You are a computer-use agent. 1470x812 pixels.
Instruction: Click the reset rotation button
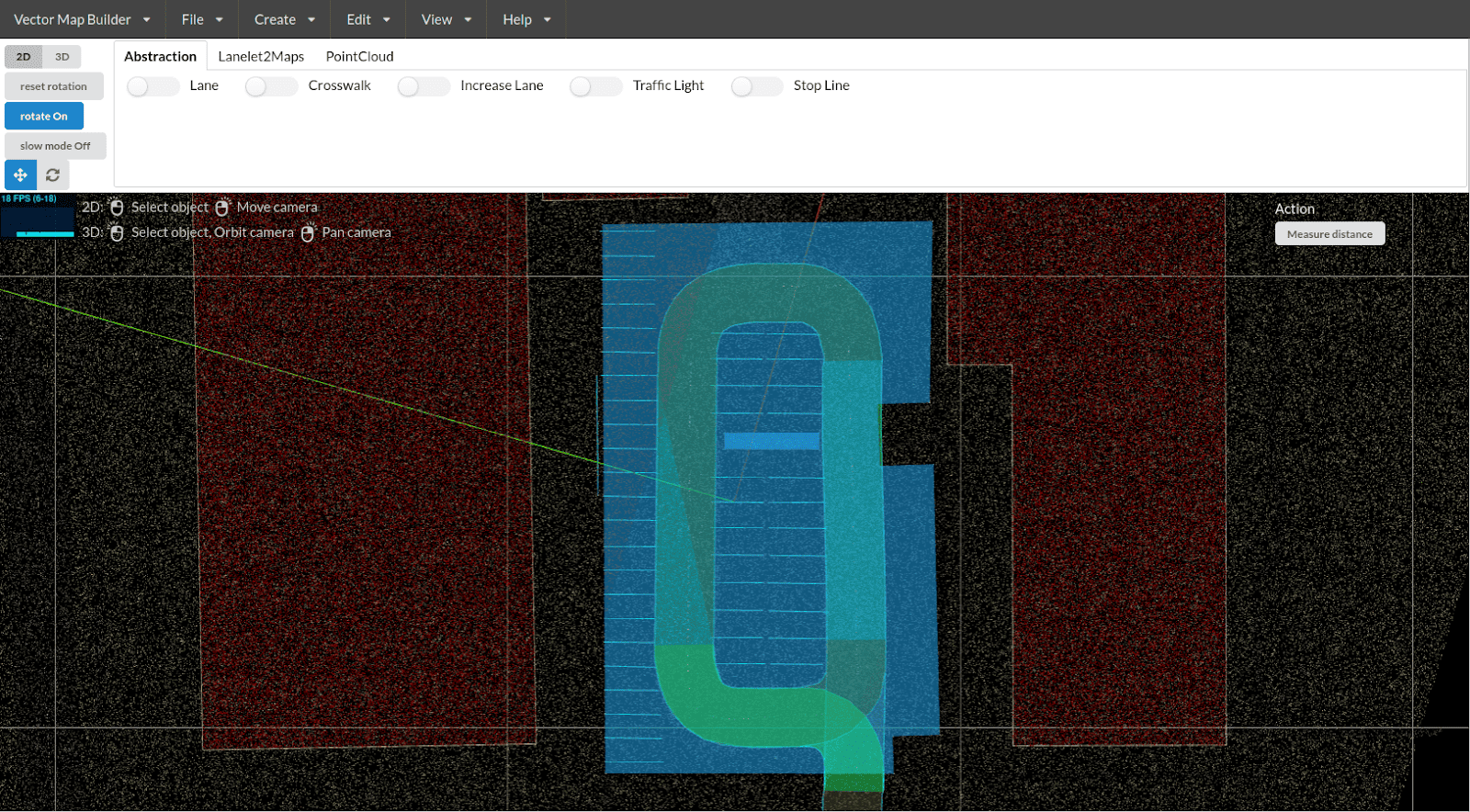(53, 86)
